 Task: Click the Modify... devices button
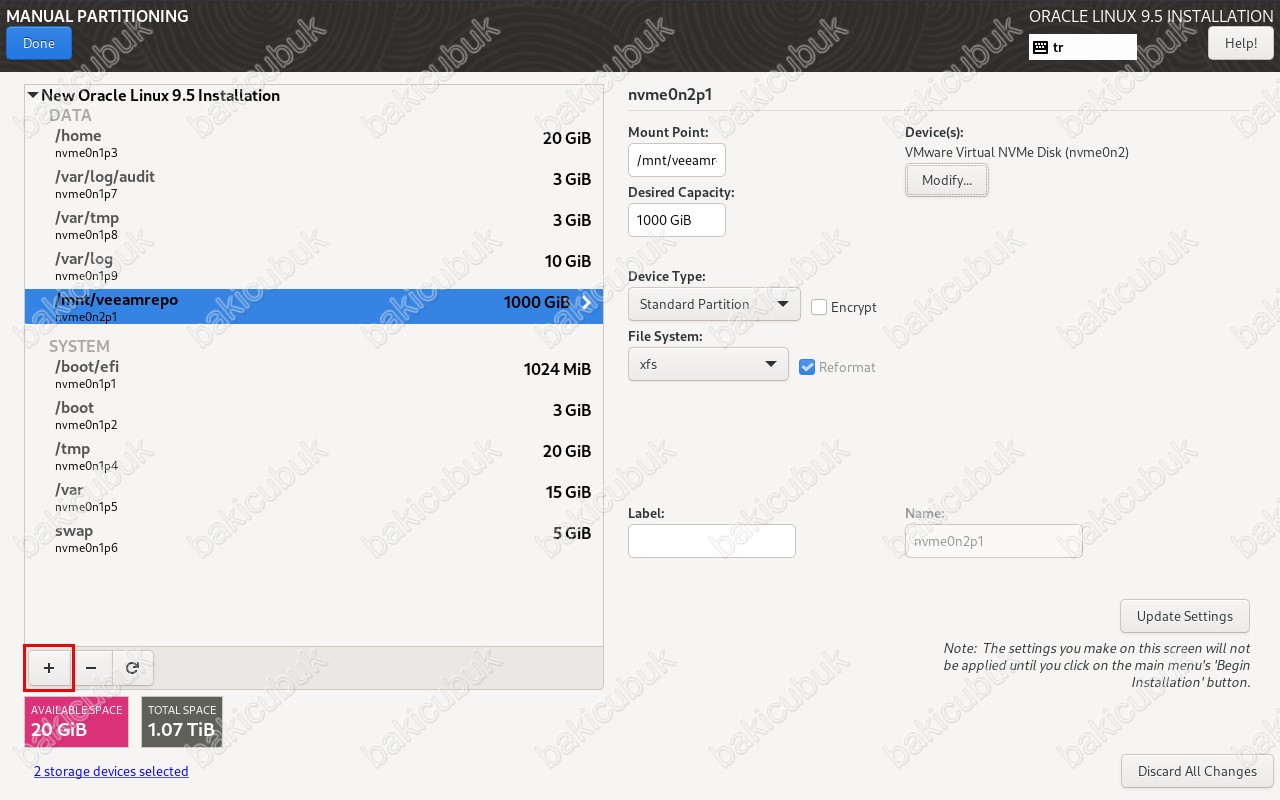(x=947, y=180)
